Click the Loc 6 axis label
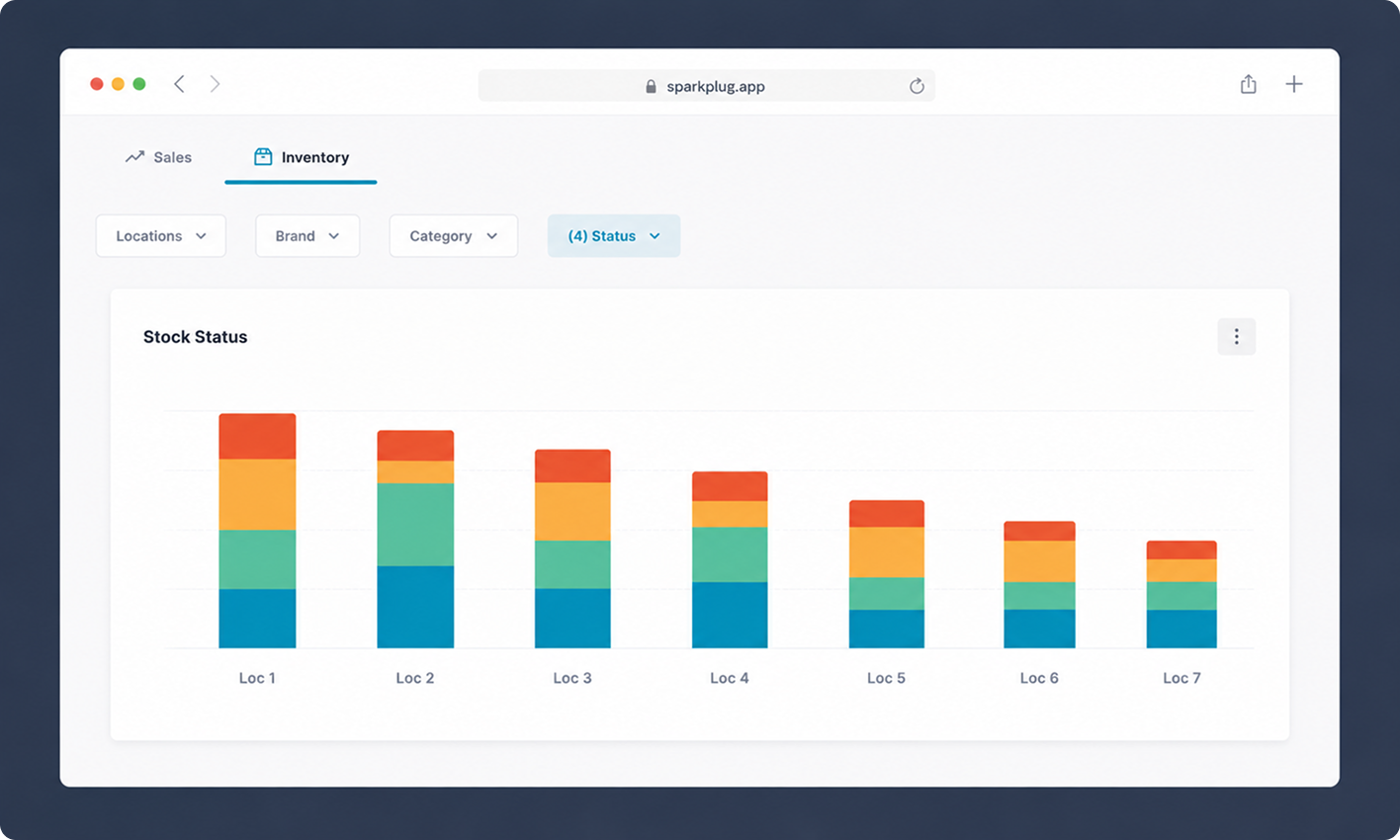Screen dimensions: 1400x840 1039,678
